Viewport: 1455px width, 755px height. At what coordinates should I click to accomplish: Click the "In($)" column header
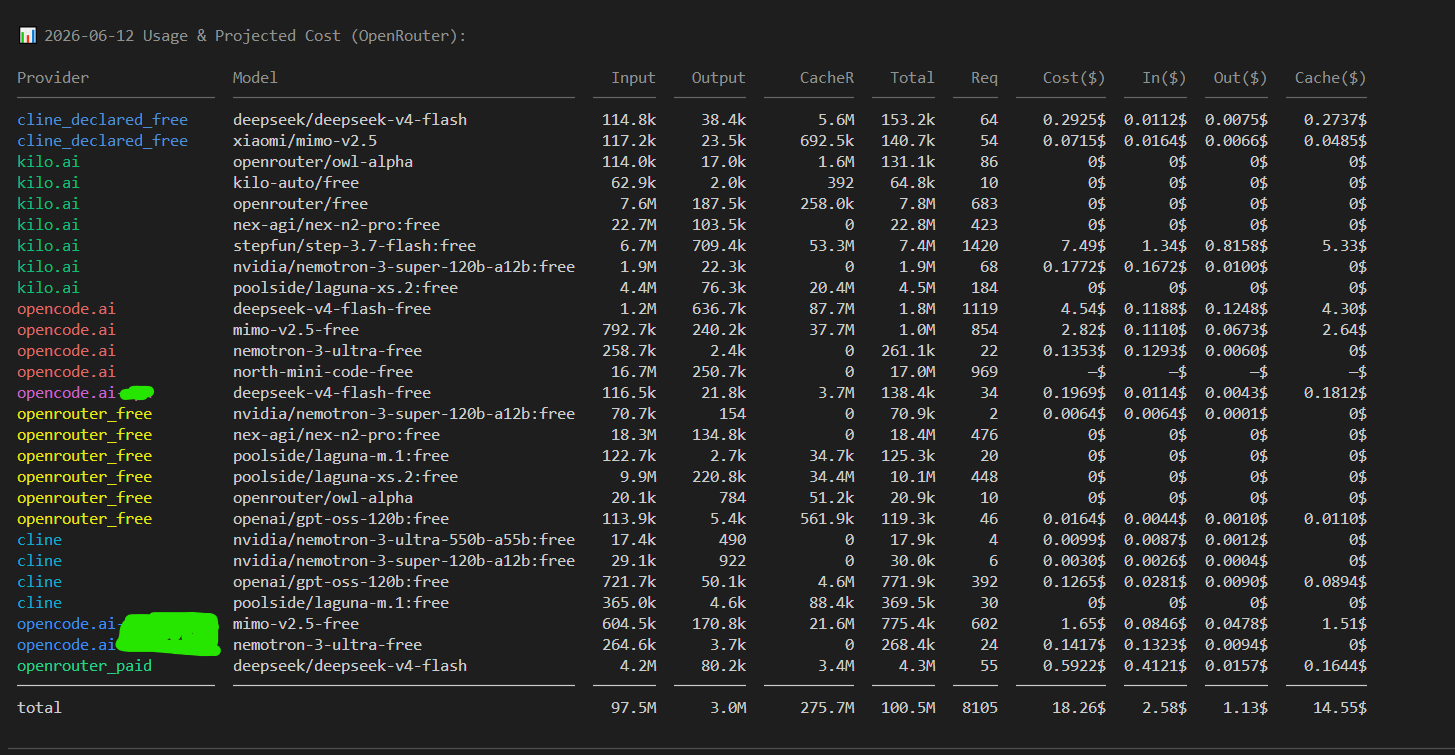tap(1164, 78)
